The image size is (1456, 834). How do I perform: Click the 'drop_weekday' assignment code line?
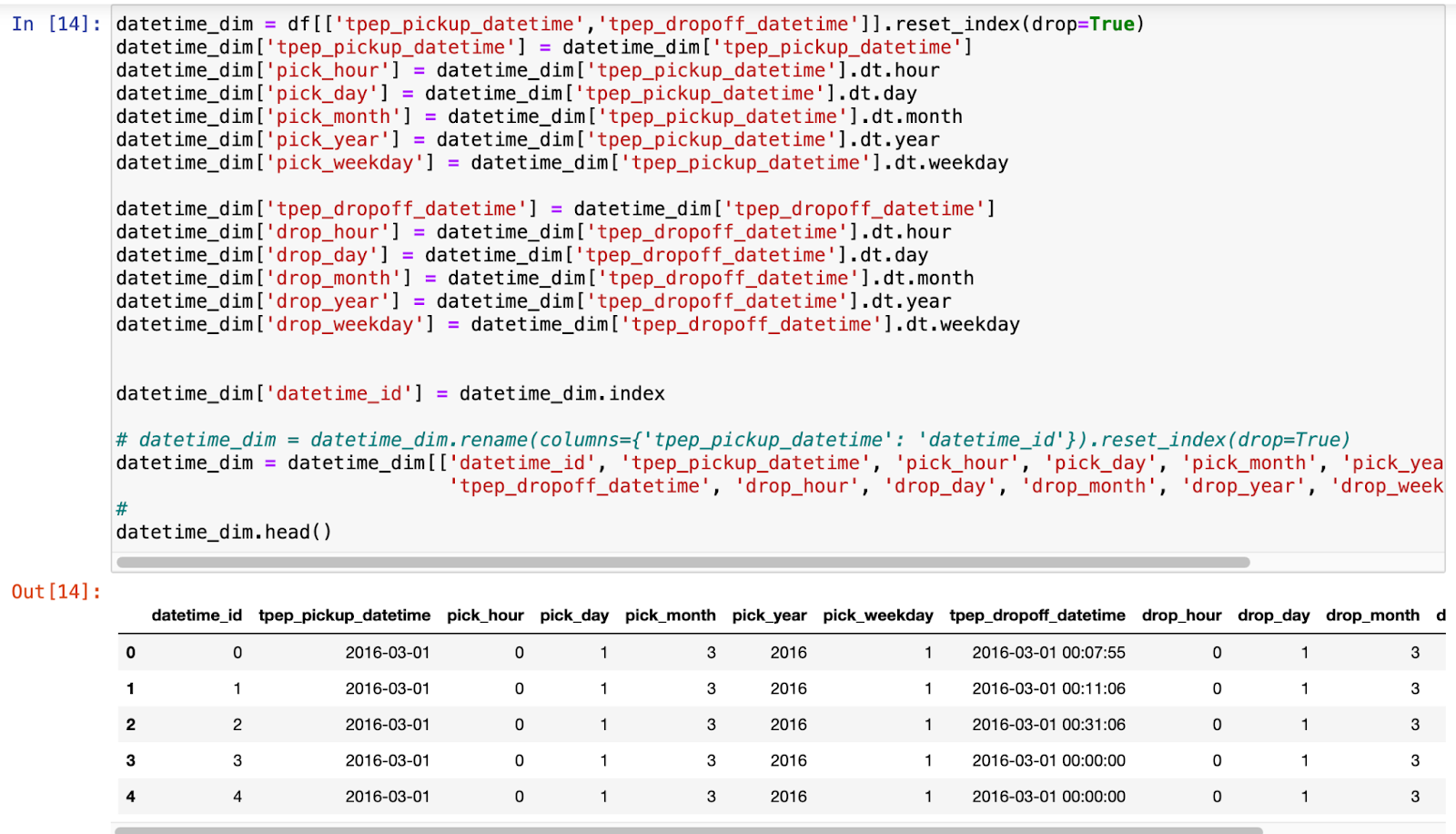(x=567, y=324)
